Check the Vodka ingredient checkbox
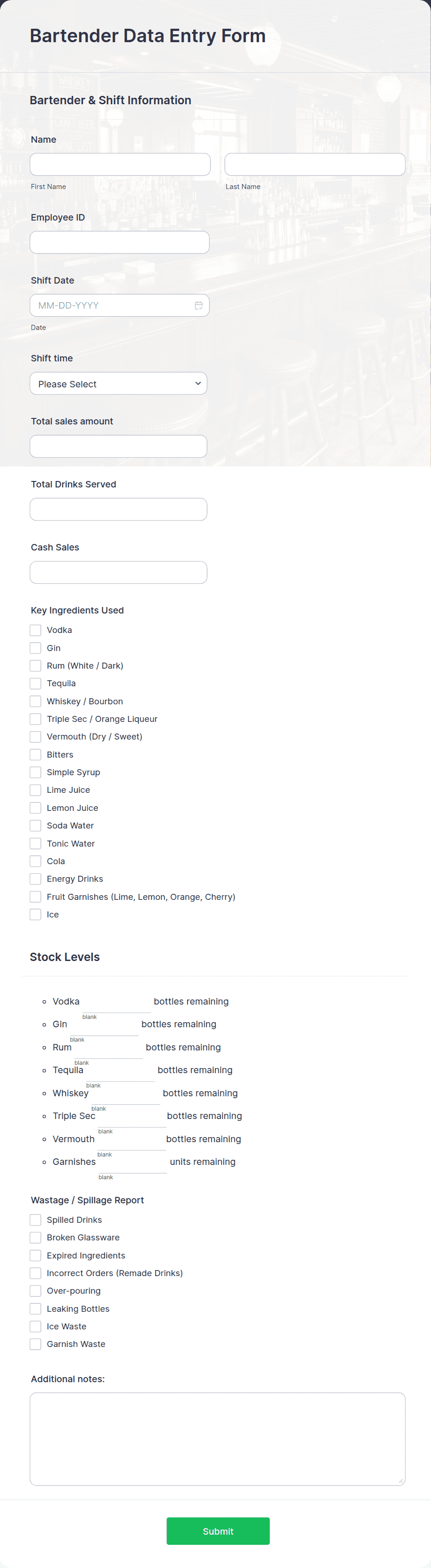 36,630
